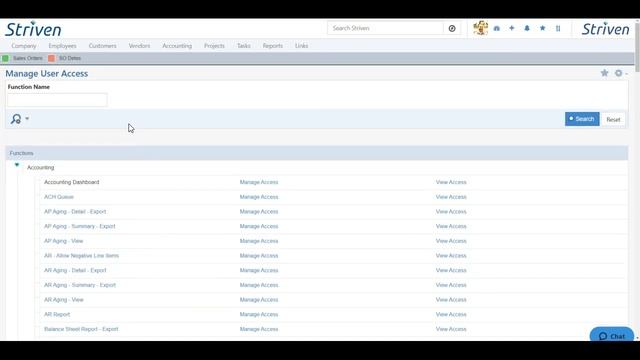Click the green Sales Orders bookmark icon

click(x=5, y=58)
